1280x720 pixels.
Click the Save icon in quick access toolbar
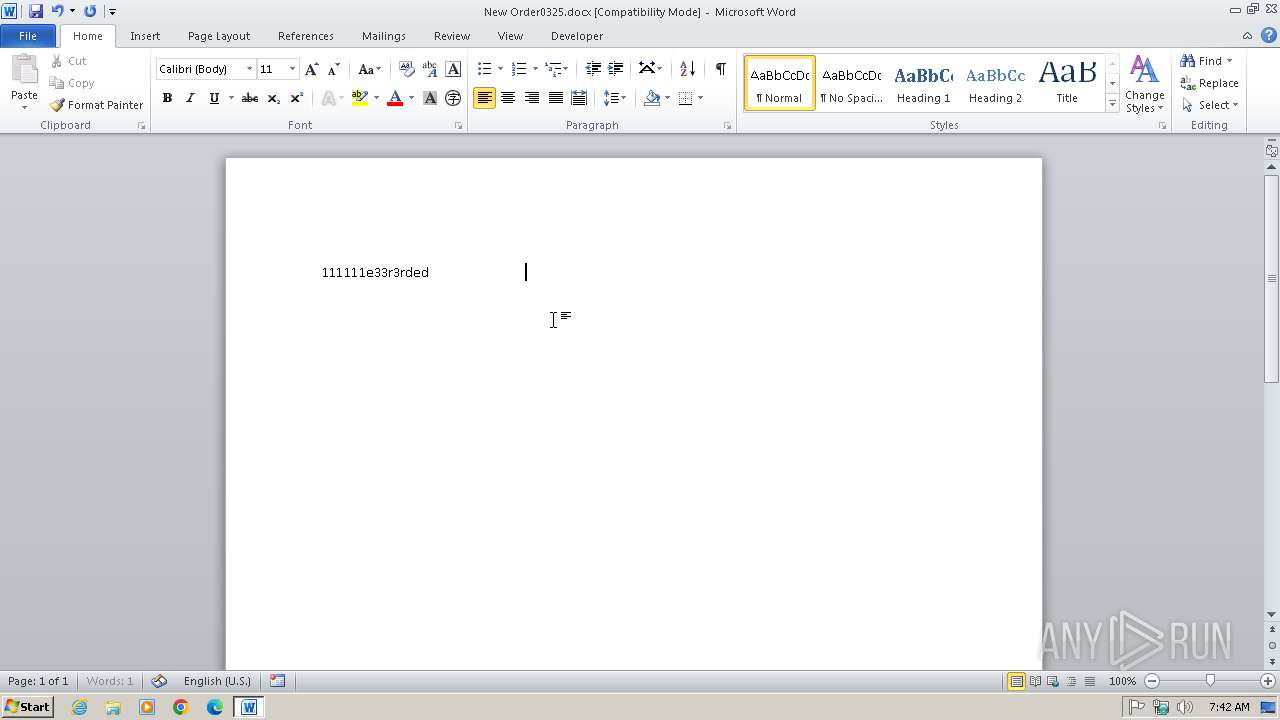36,11
